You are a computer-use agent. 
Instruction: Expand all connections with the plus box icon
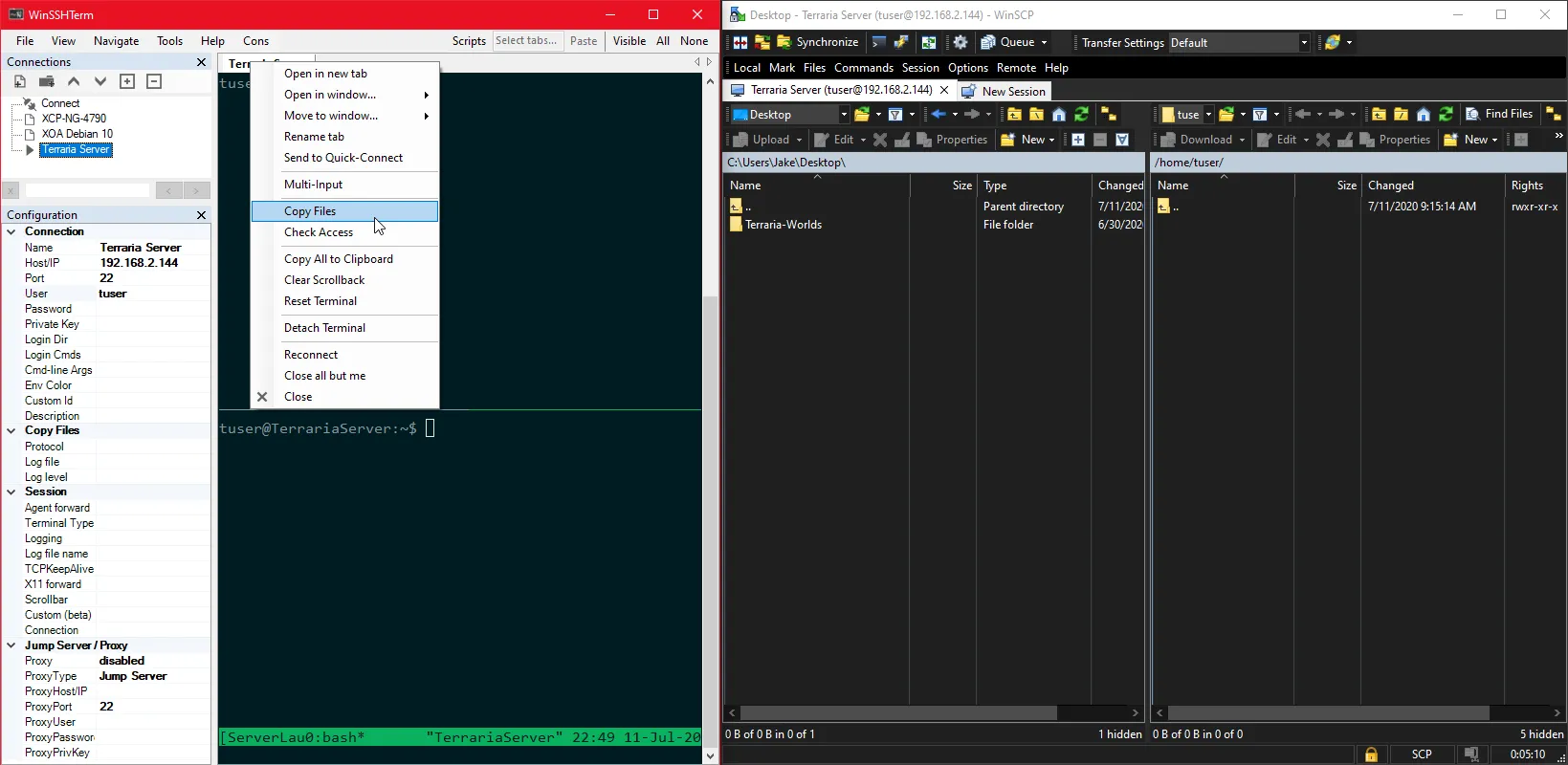tap(126, 81)
